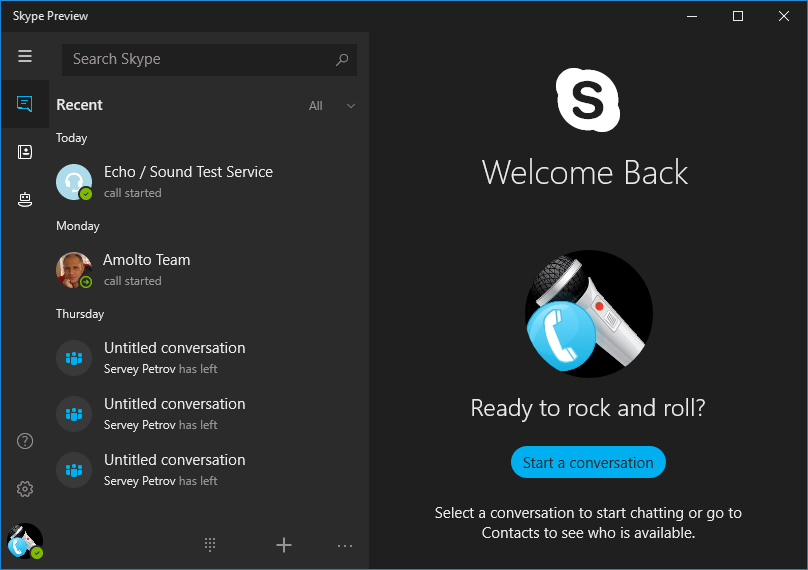The image size is (808, 570).
Task: Open Echo / Sound Test Service chat
Action: point(209,182)
